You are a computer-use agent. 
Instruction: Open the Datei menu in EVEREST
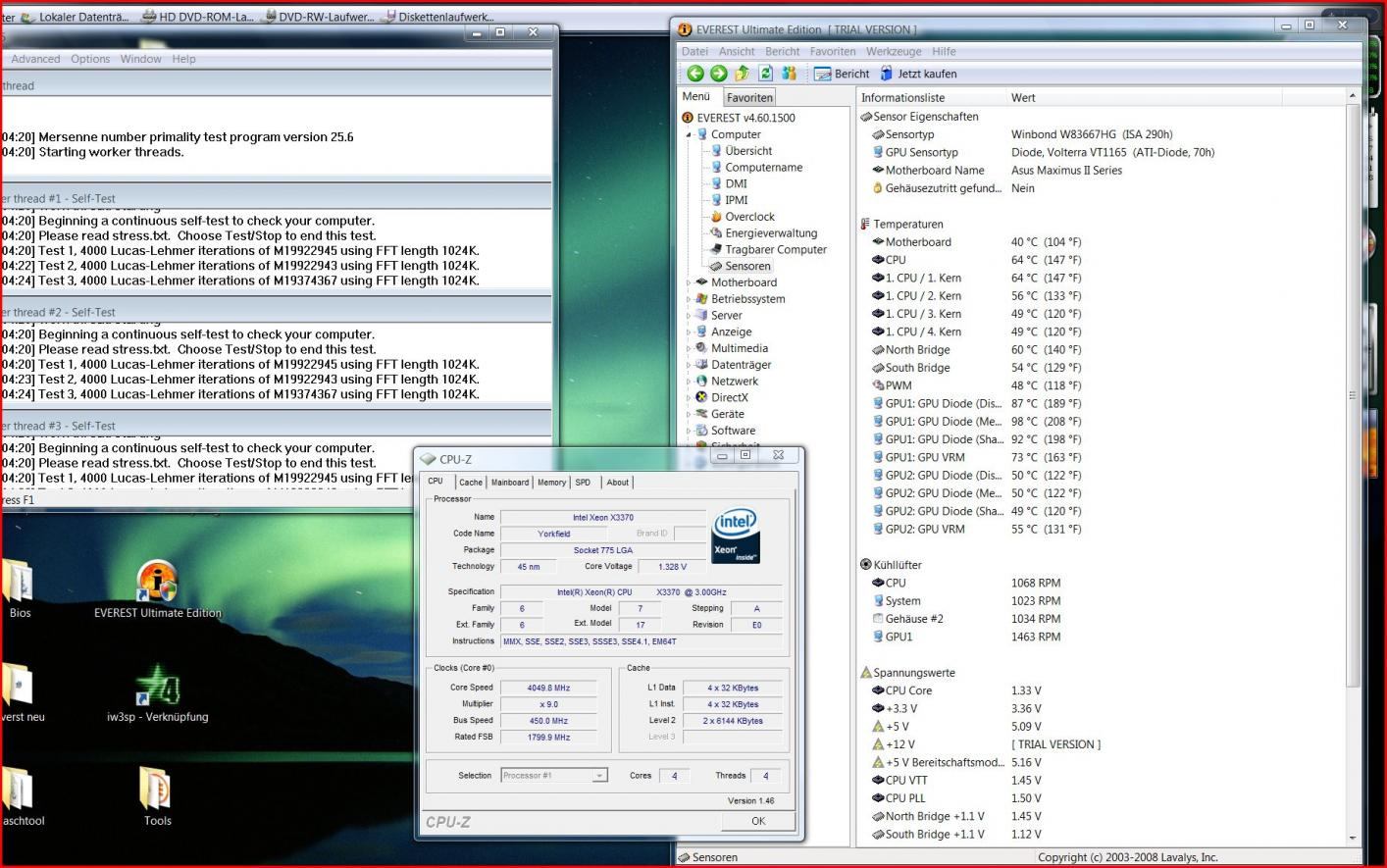point(694,52)
